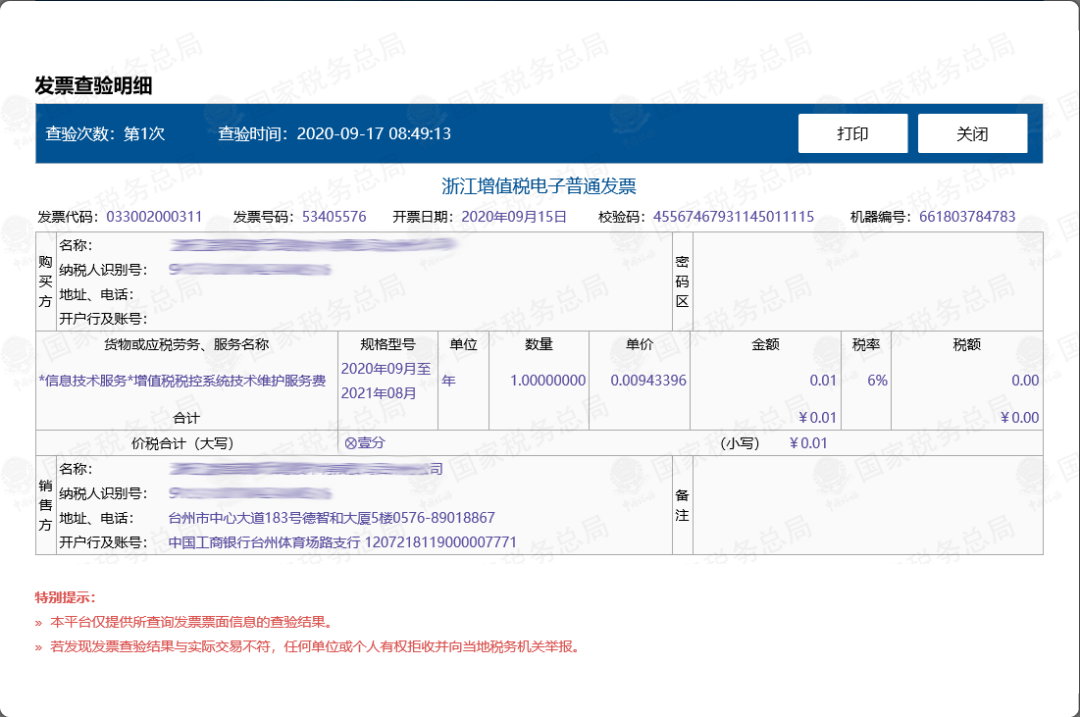Viewport: 1080px width, 717px height.
Task: Click the 规格型号 column header
Action: (x=388, y=344)
